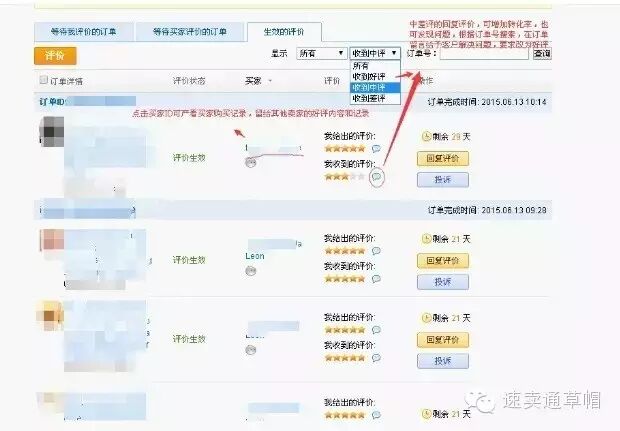The height and width of the screenshot is (431, 620).
Task: Click 订单完成时间 2015.06.13 10:14 text
Action: 487,102
